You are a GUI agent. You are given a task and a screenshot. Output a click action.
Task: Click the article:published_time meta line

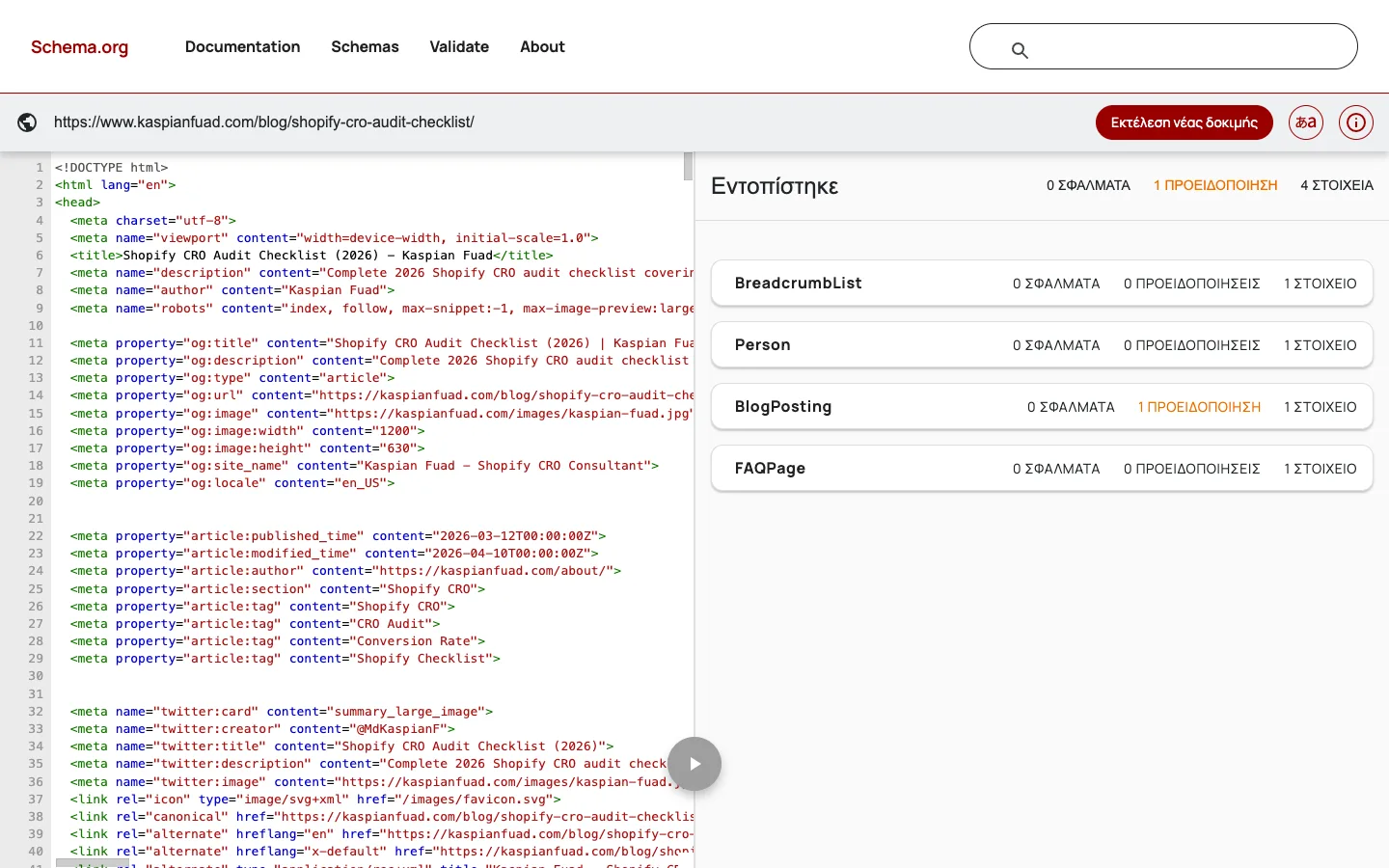point(338,536)
